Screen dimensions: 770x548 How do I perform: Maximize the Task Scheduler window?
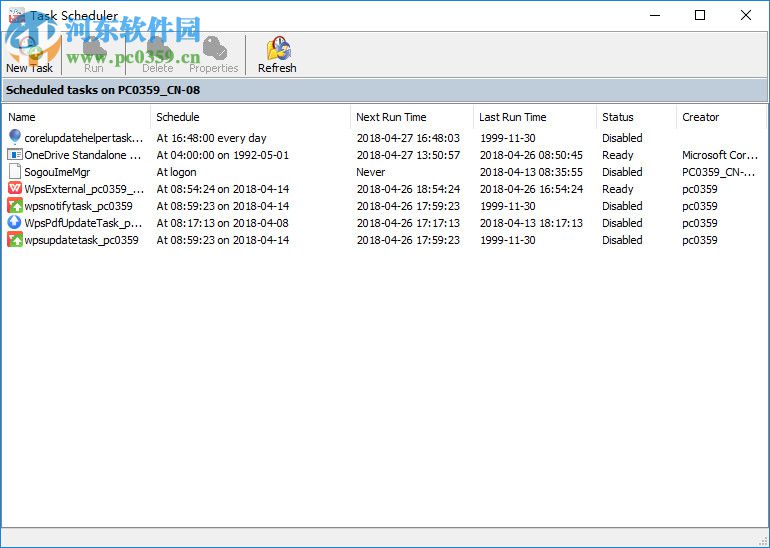coord(700,15)
